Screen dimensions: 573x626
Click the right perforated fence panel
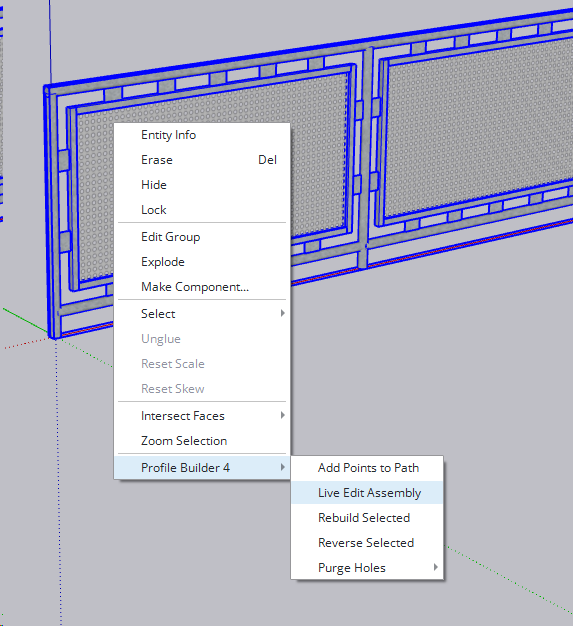(479, 128)
